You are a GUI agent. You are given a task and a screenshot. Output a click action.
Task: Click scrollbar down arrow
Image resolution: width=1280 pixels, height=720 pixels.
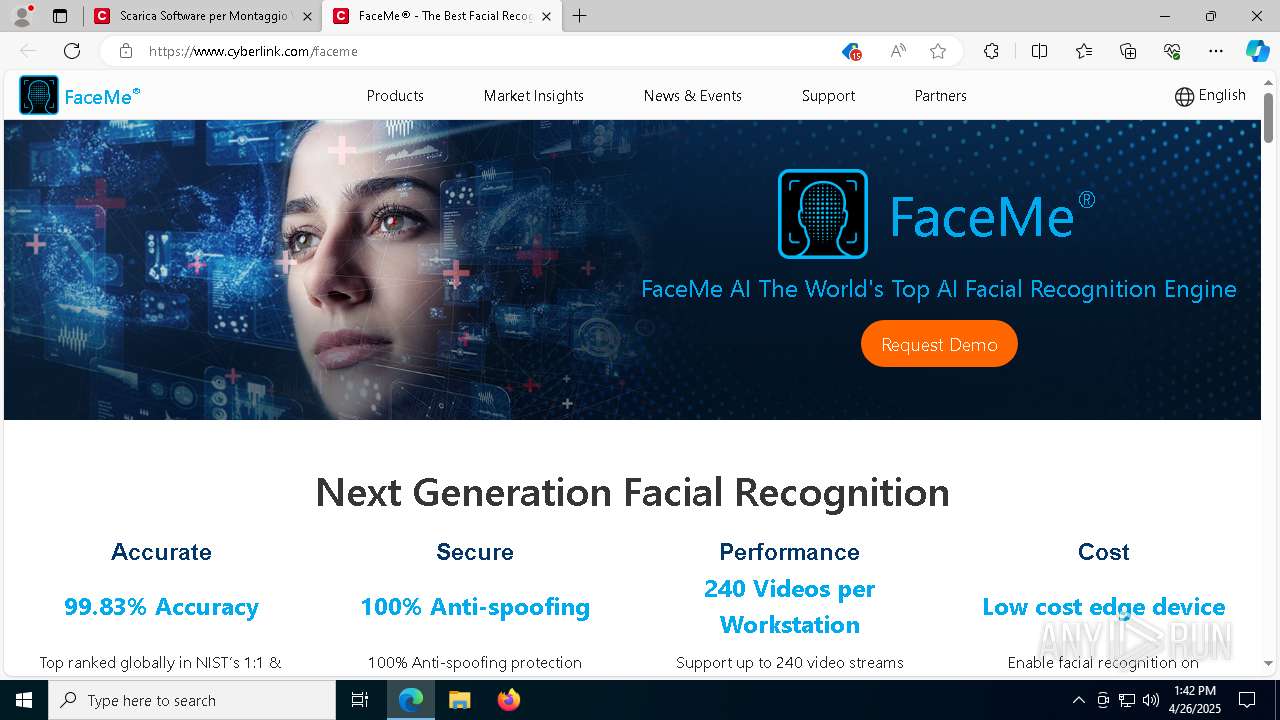pos(1268,663)
